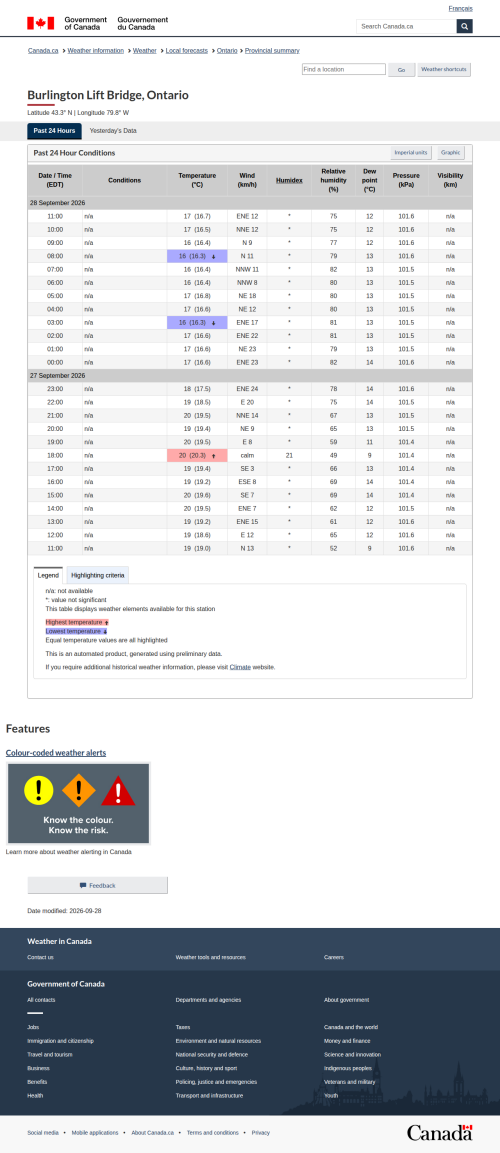Go to Local forecasts breadcrumb

187,51
